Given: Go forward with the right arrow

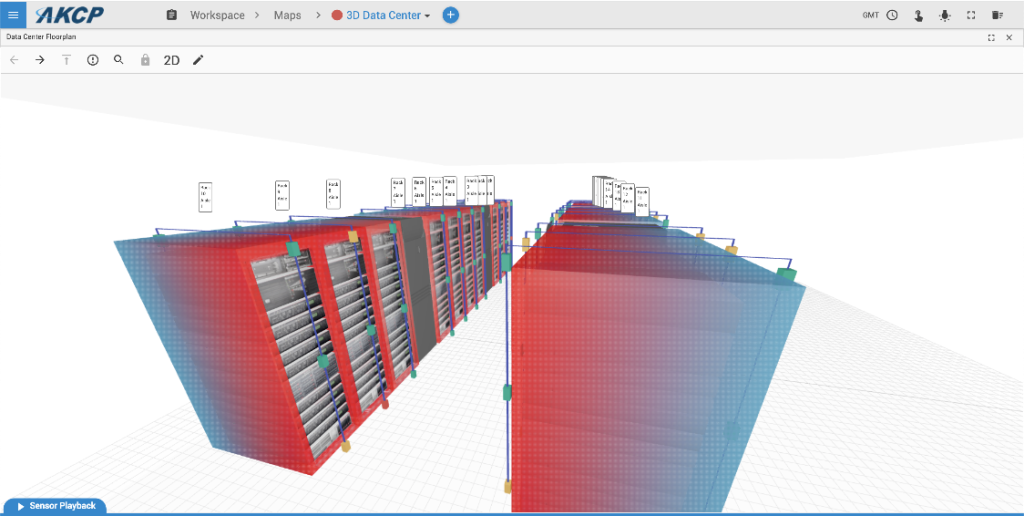Looking at the screenshot, I should tap(40, 60).
